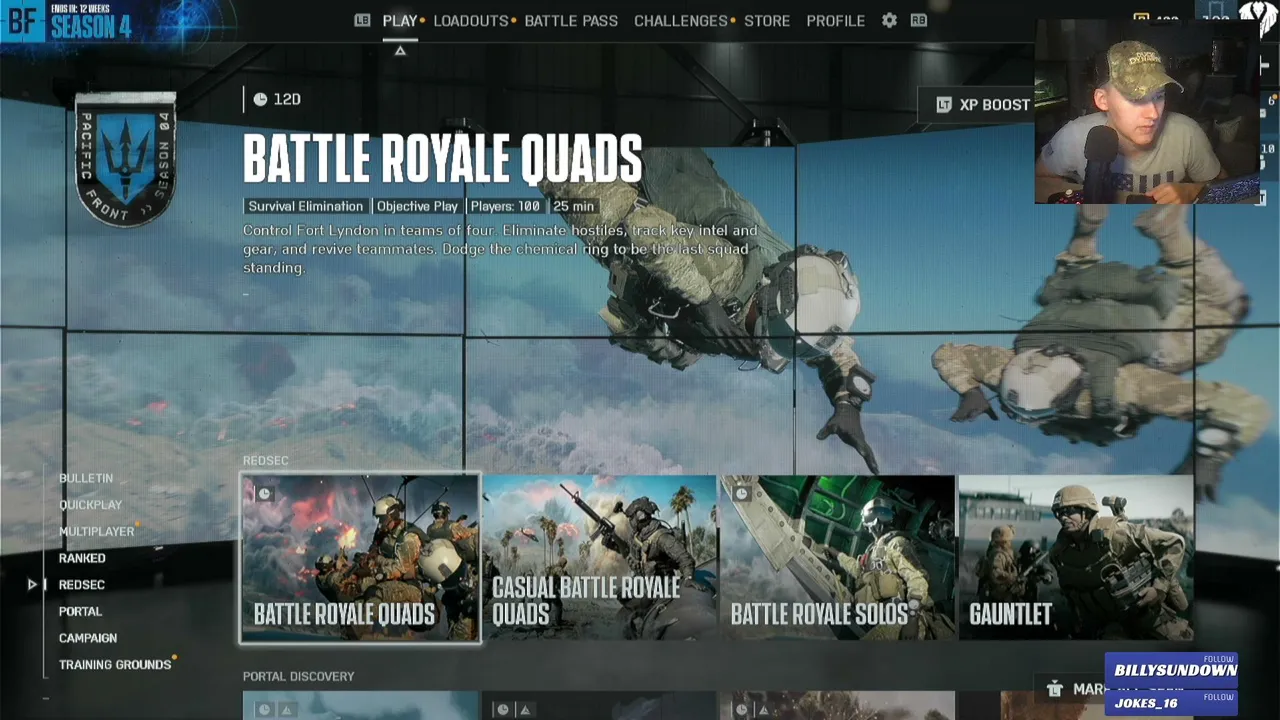Click the 'Players: 100' tag
Image resolution: width=1280 pixels, height=720 pixels.
(505, 206)
